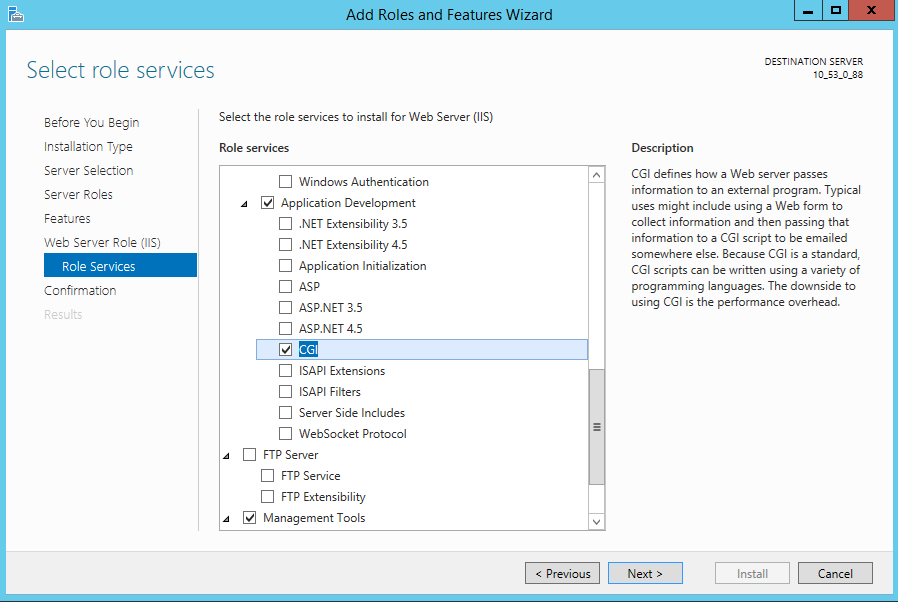Go back with the Previous button

point(562,574)
